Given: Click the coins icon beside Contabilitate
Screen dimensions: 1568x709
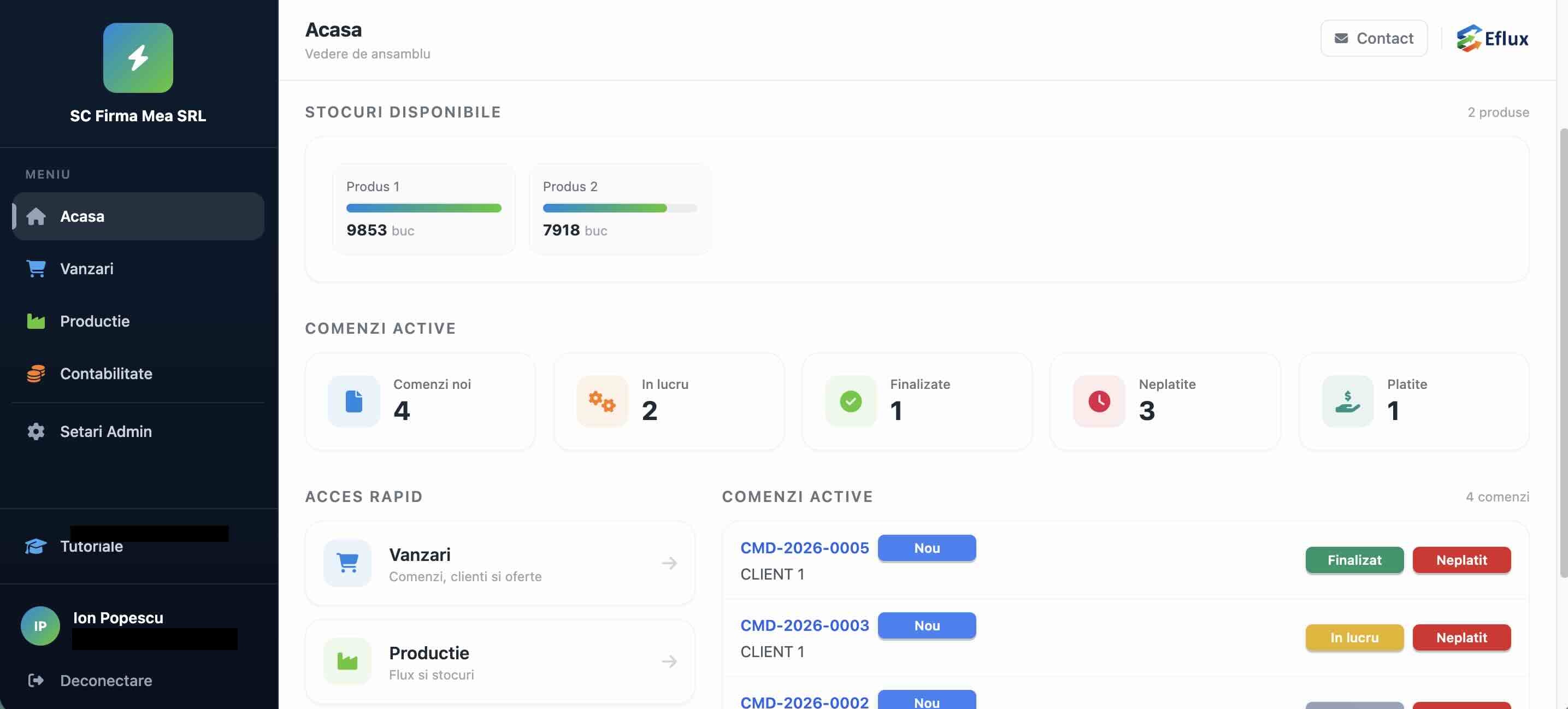Looking at the screenshot, I should pyautogui.click(x=36, y=373).
